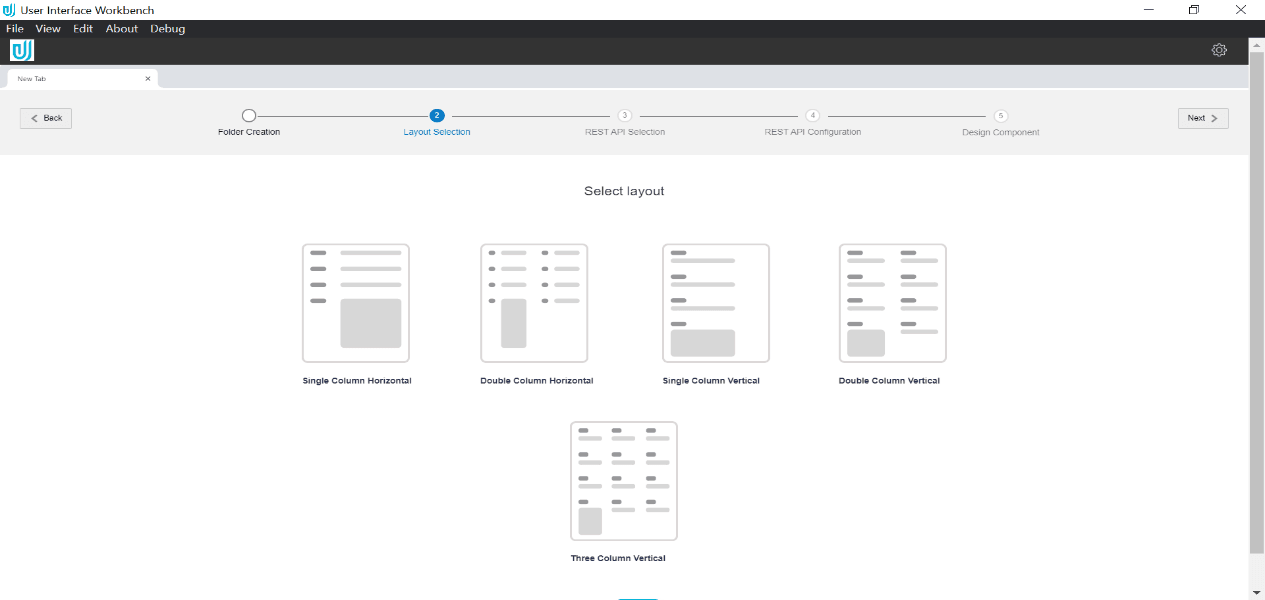Click the Back button
Image resolution: width=1265 pixels, height=600 pixels.
45,117
